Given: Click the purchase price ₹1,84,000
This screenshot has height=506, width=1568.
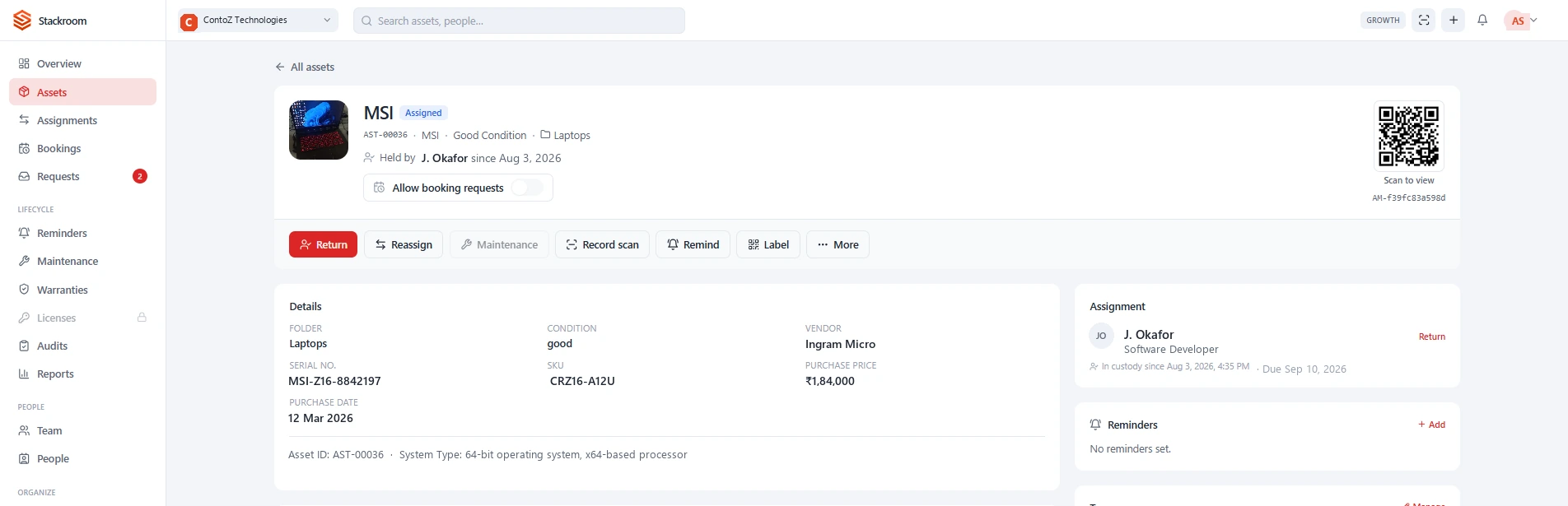Looking at the screenshot, I should (830, 381).
